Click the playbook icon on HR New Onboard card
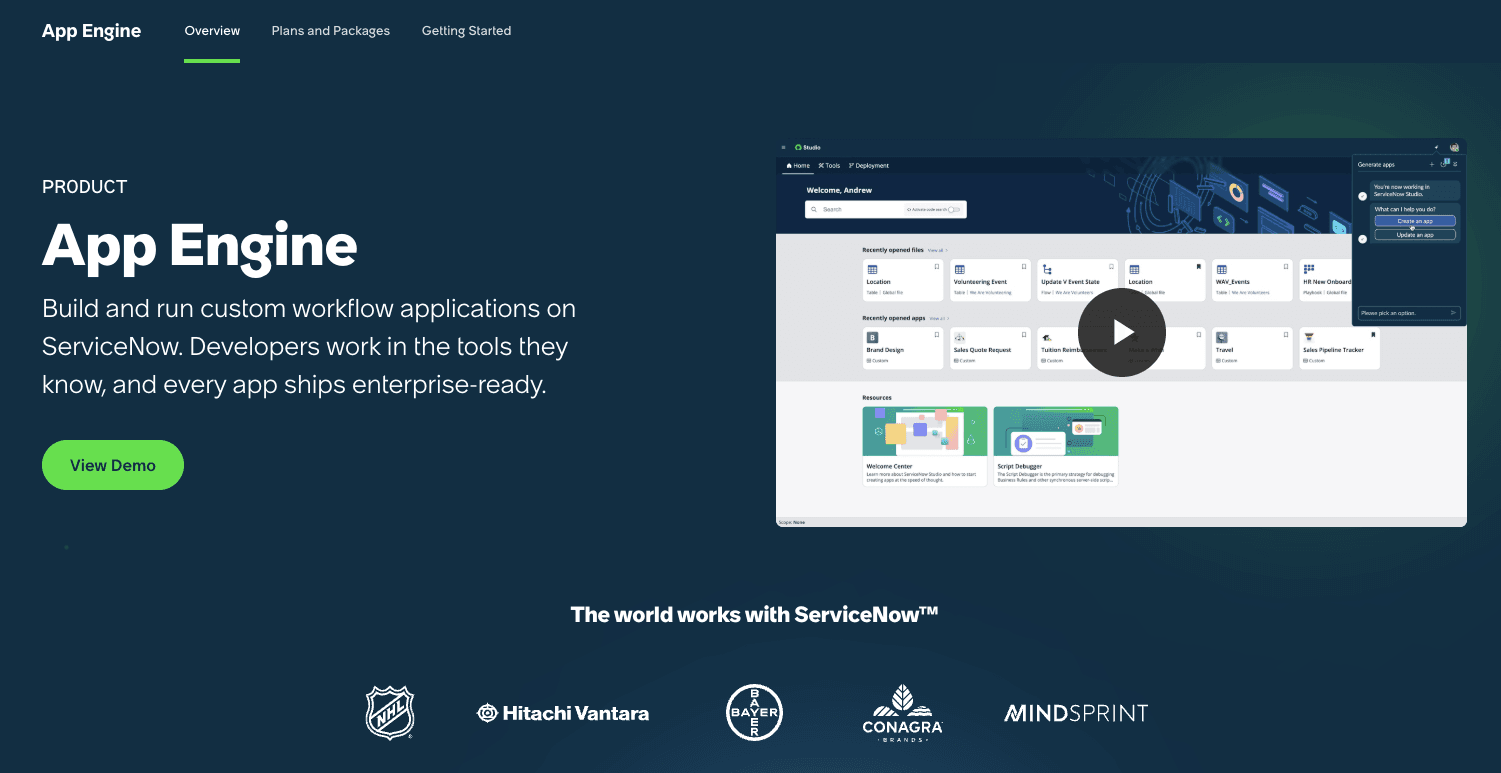This screenshot has width=1501, height=773. coord(1309,269)
